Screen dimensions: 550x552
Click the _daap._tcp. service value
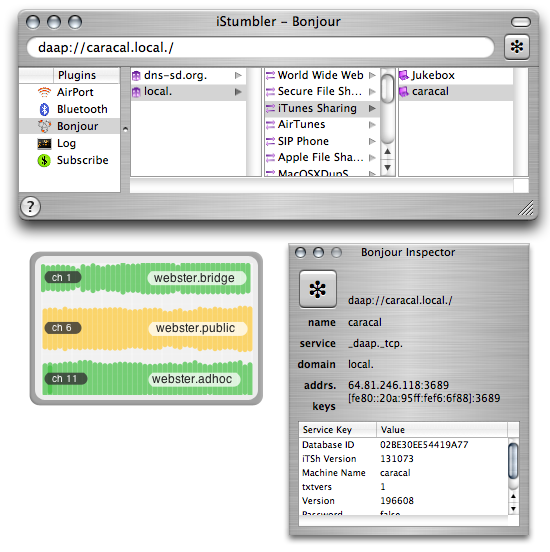pyautogui.click(x=375, y=343)
